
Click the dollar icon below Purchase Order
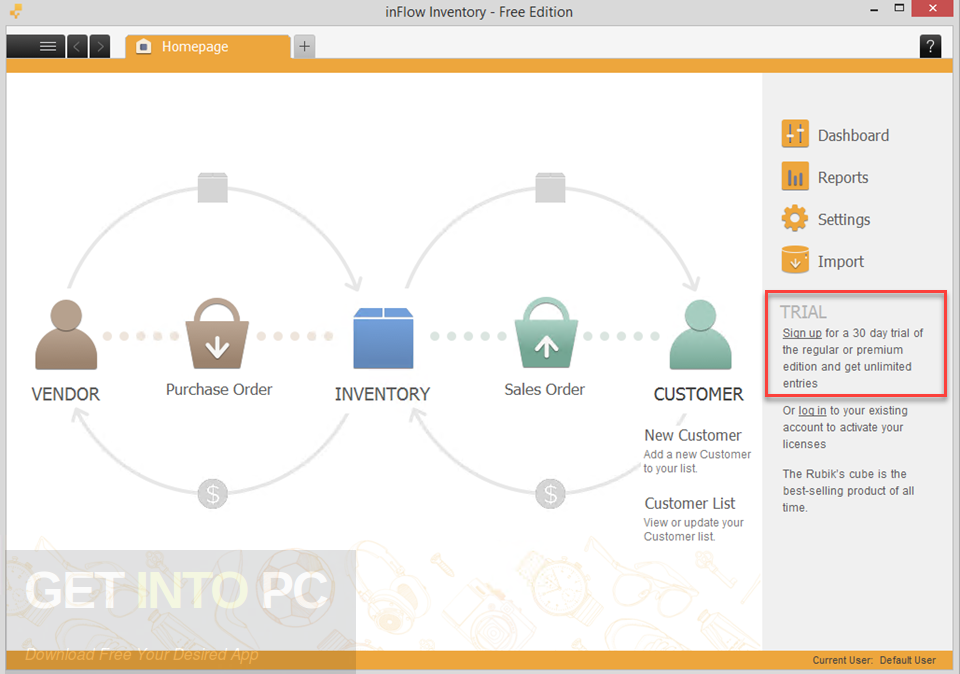pyautogui.click(x=212, y=493)
